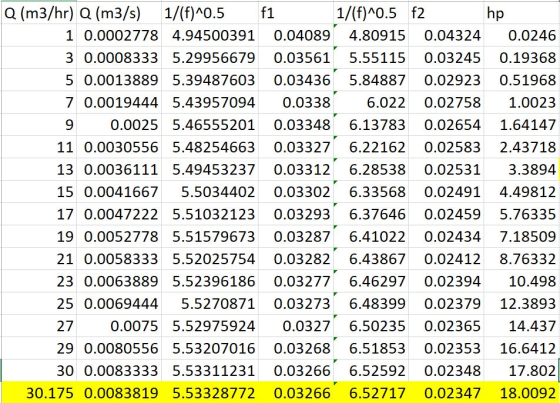Select cell showing 0.0025 flow rate
Screen dimensions: 560x403
(119, 125)
